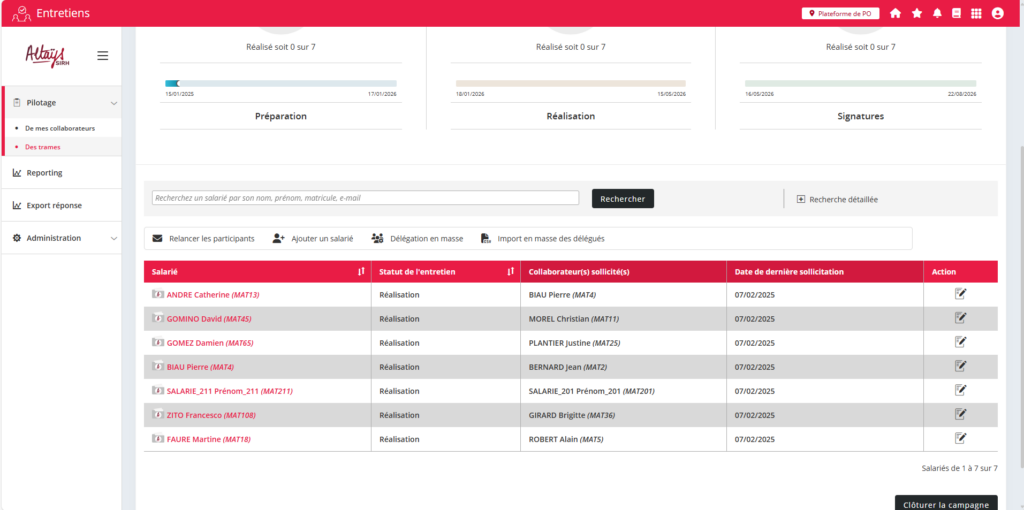Select De mes collaborateurs submenu item
This screenshot has width=1024, height=510.
click(x=59, y=128)
